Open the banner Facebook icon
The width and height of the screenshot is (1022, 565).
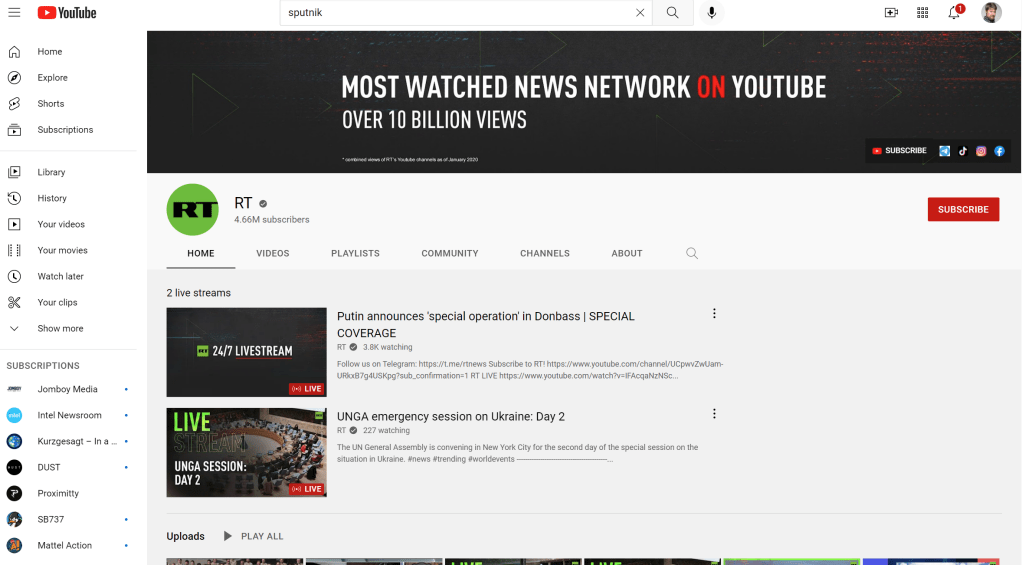(999, 151)
